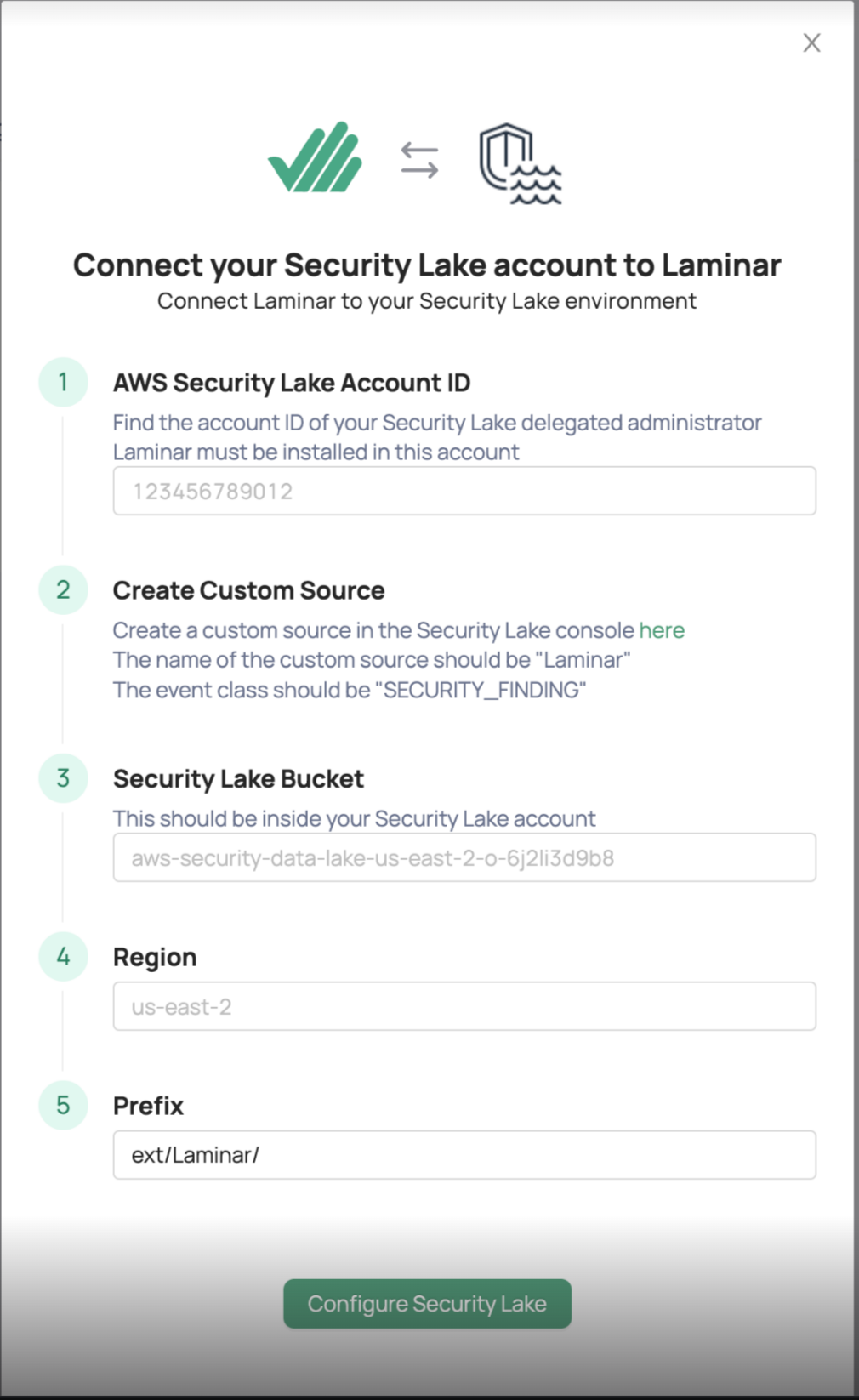Click into the Region text field
The width and height of the screenshot is (859, 1400).
point(464,1006)
